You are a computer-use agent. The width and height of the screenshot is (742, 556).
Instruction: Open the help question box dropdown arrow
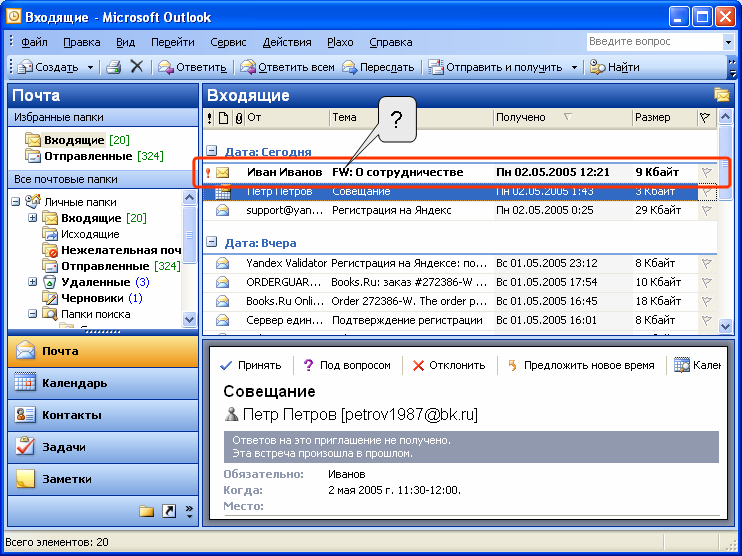tap(728, 42)
